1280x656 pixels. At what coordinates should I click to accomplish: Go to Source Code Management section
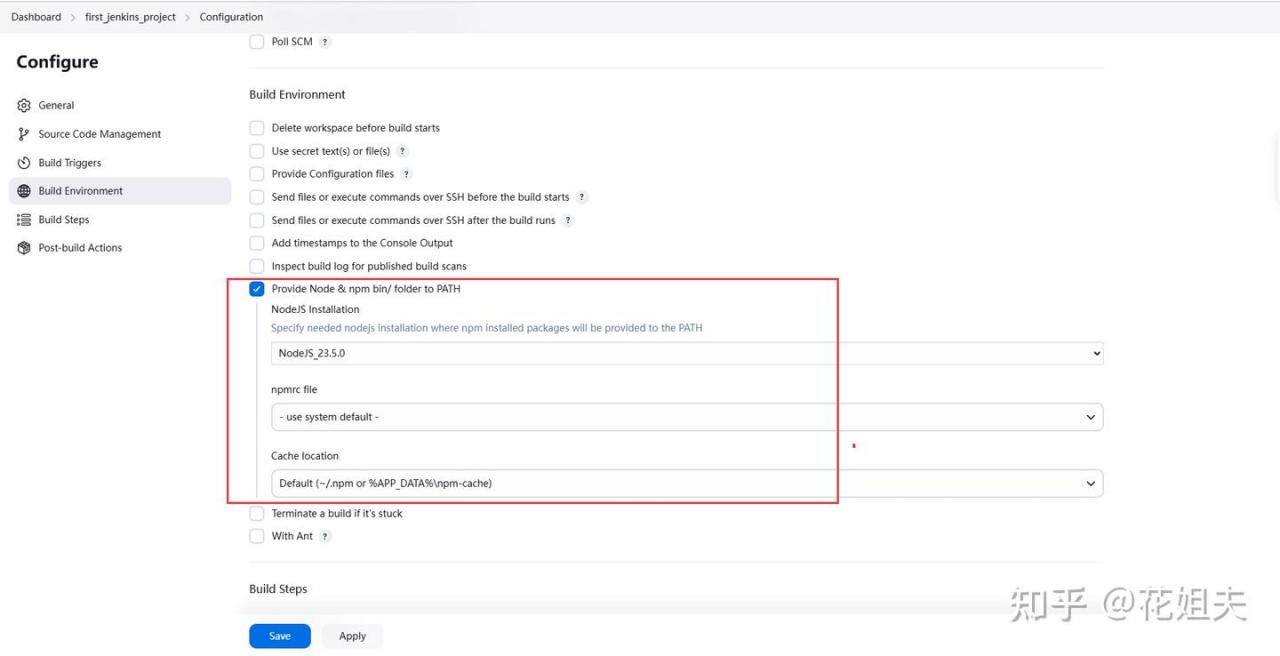120,134
